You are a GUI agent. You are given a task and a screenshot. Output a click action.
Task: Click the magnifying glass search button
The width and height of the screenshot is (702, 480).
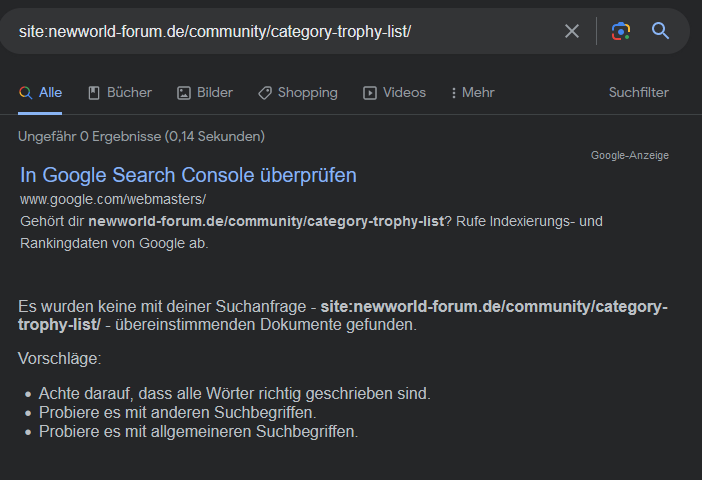[661, 31]
